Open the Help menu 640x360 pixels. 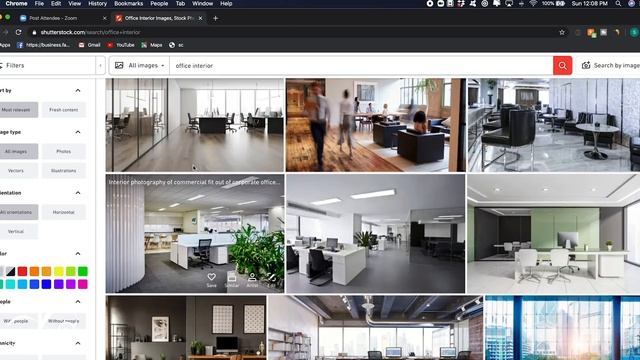(x=226, y=4)
